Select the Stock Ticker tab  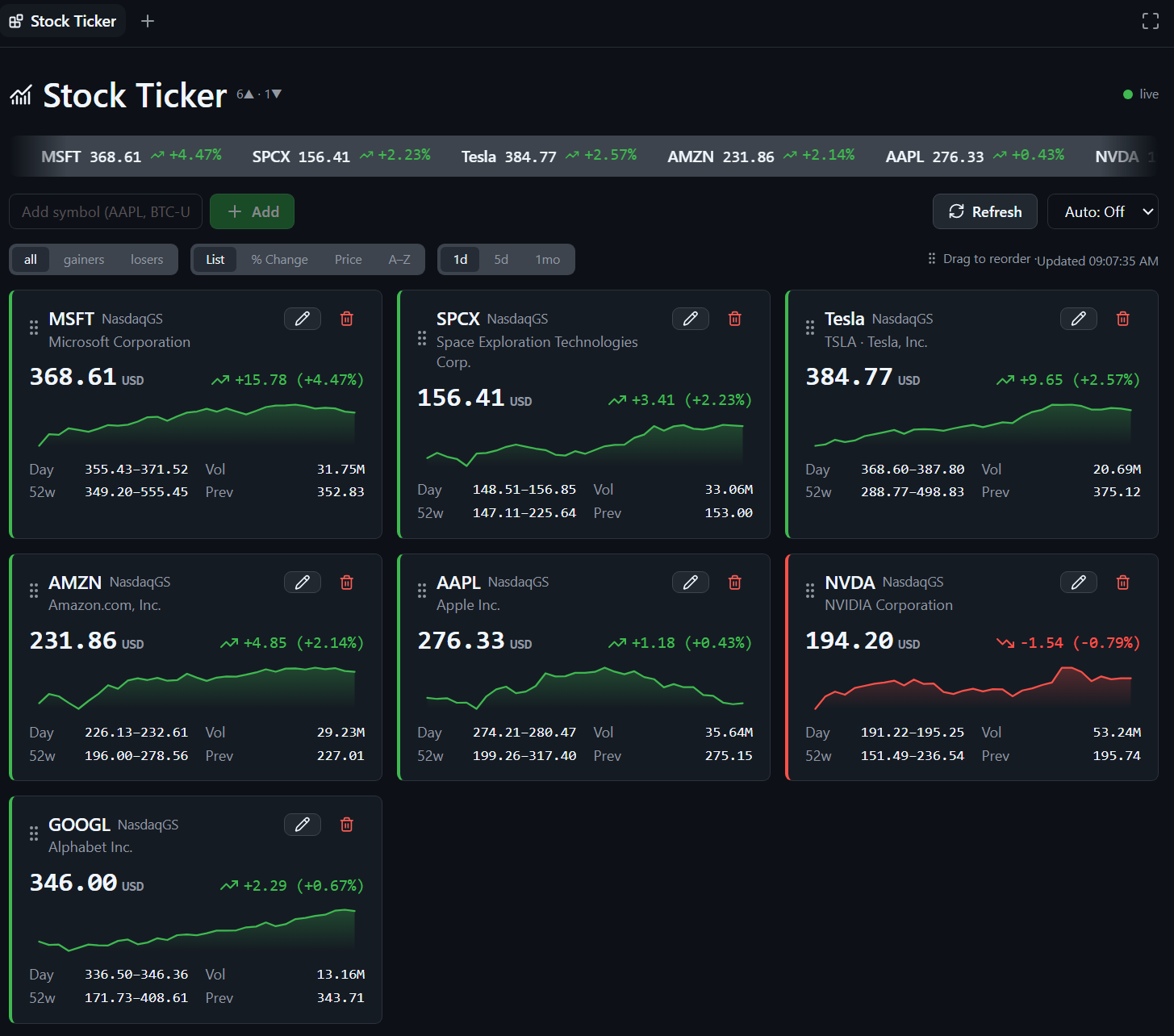tap(63, 21)
